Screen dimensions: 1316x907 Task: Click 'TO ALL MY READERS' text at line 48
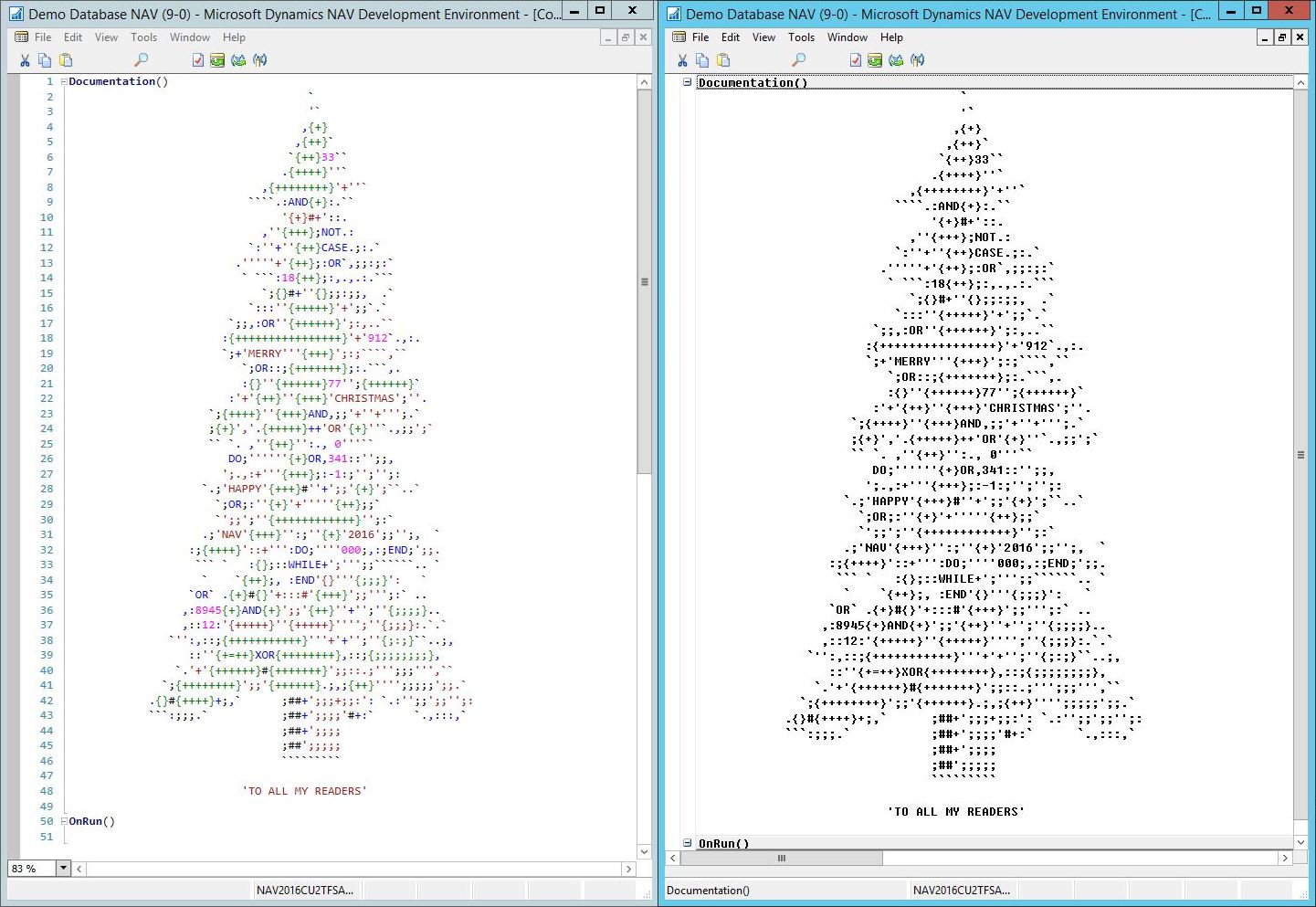pyautogui.click(x=305, y=791)
